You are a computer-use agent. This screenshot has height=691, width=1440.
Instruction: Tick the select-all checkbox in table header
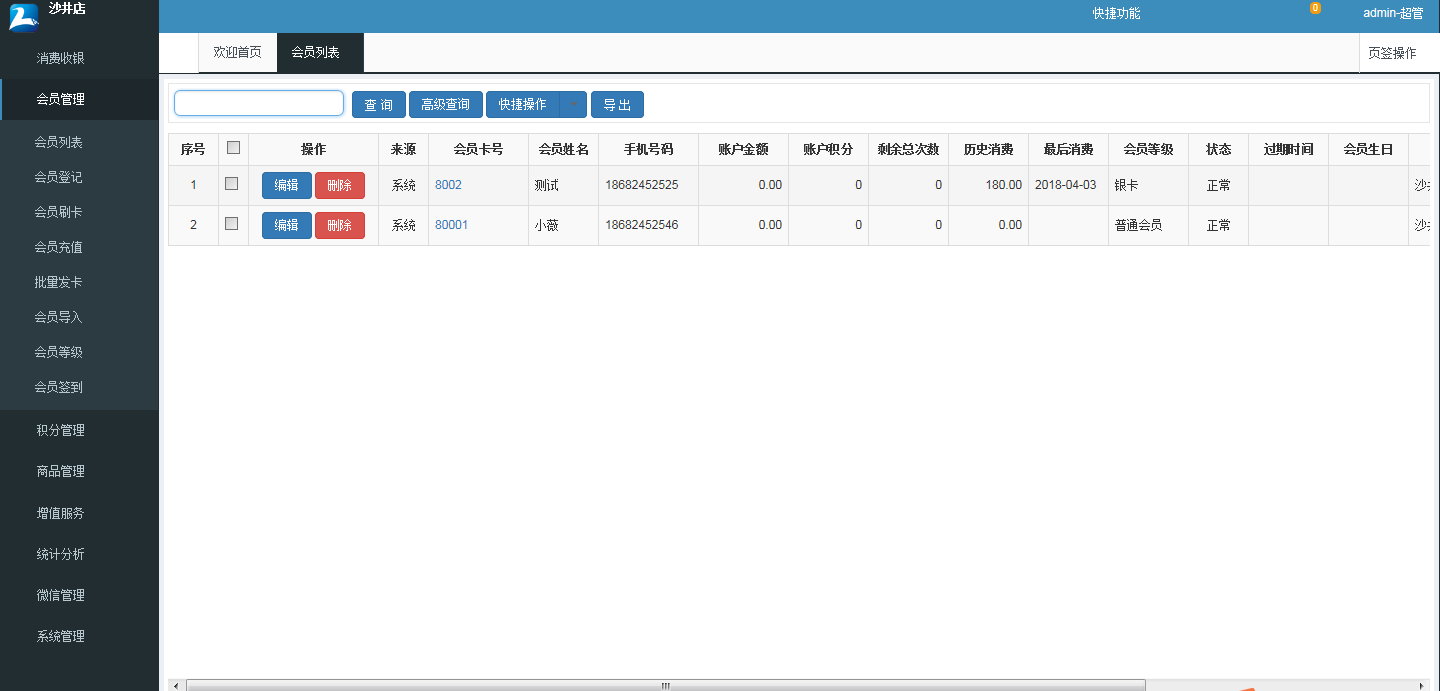(233, 148)
